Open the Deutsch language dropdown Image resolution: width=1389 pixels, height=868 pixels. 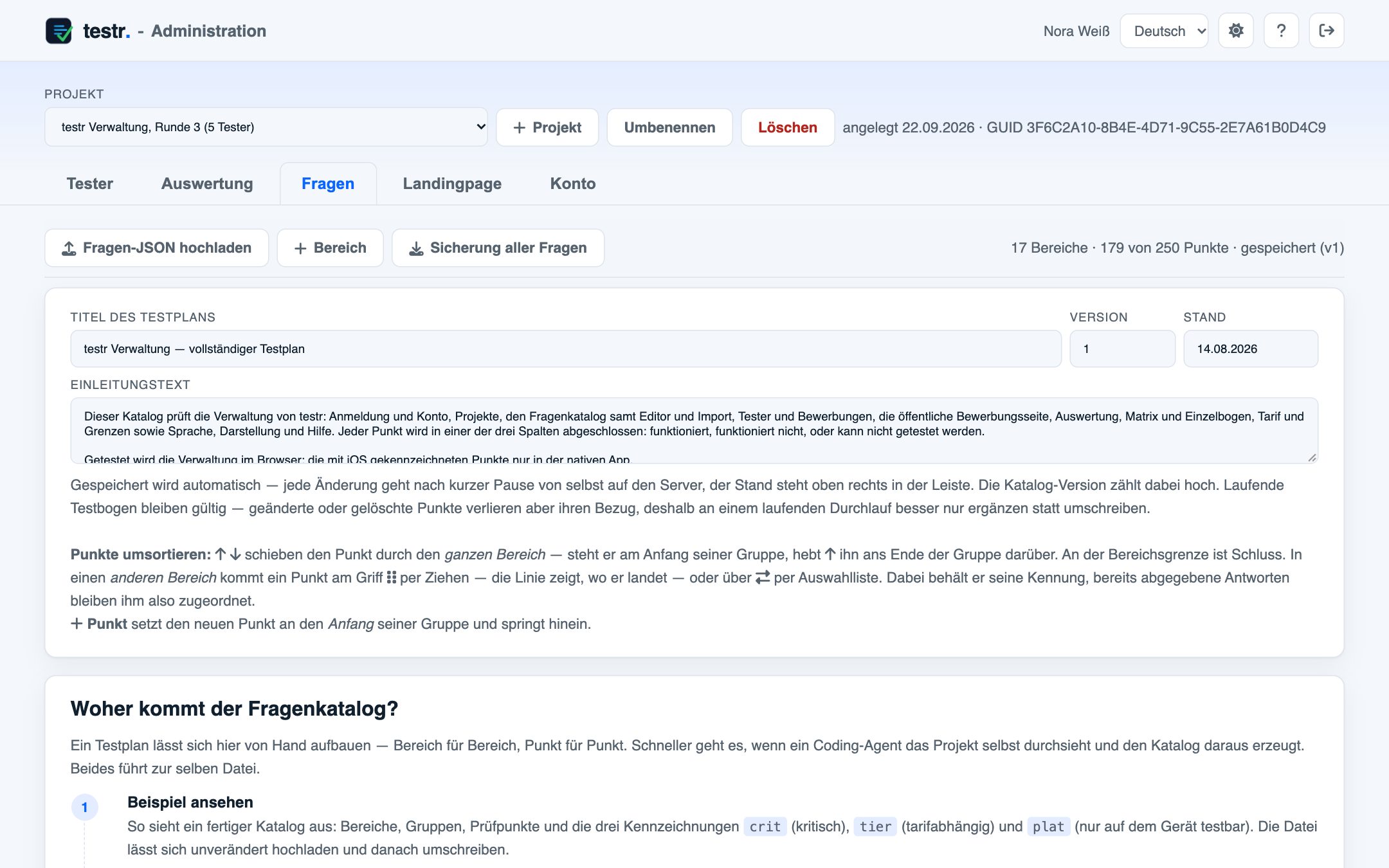tap(1164, 31)
